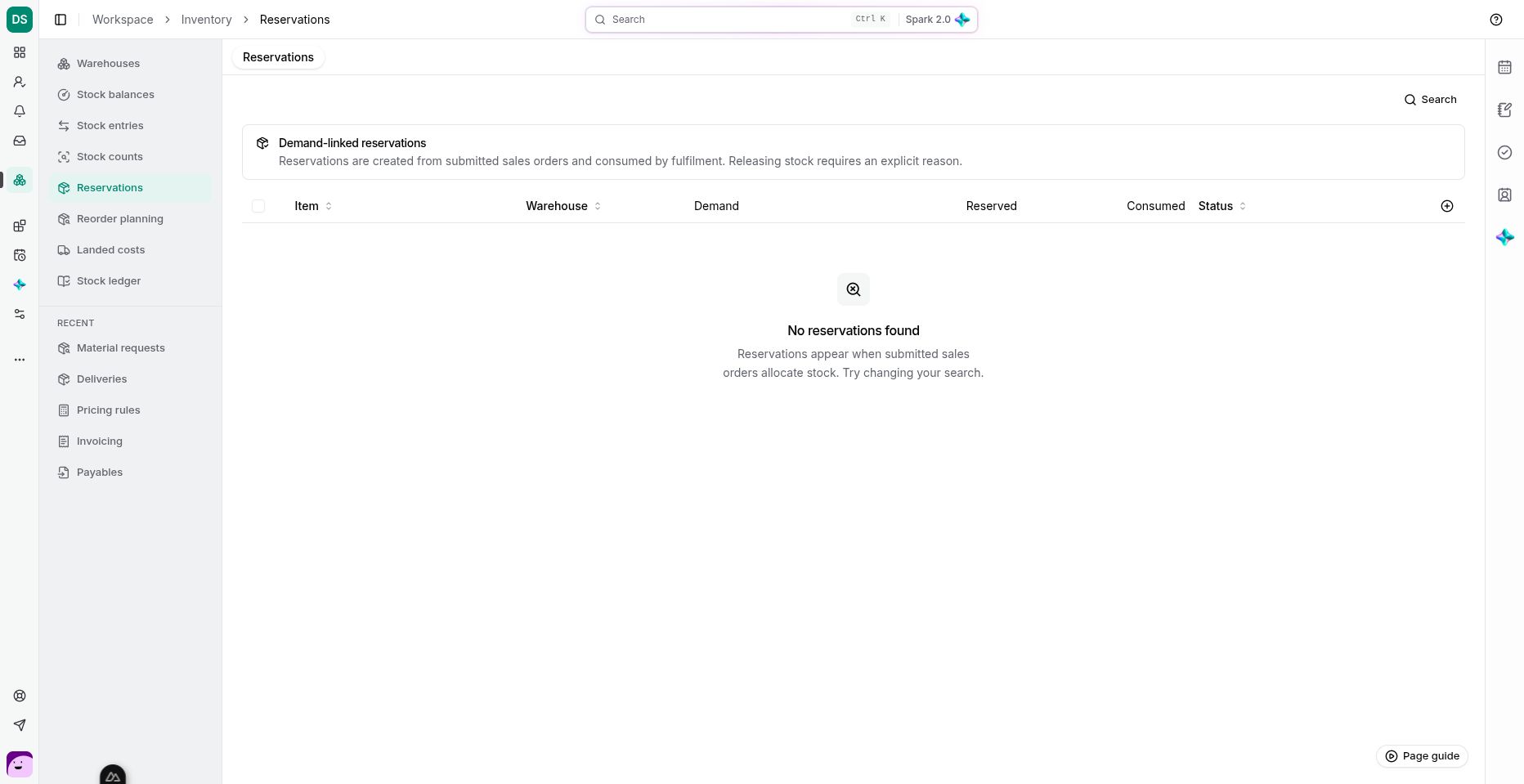The width and height of the screenshot is (1524, 784).
Task: Toggle the sidebar panel icon
Action: 61,20
